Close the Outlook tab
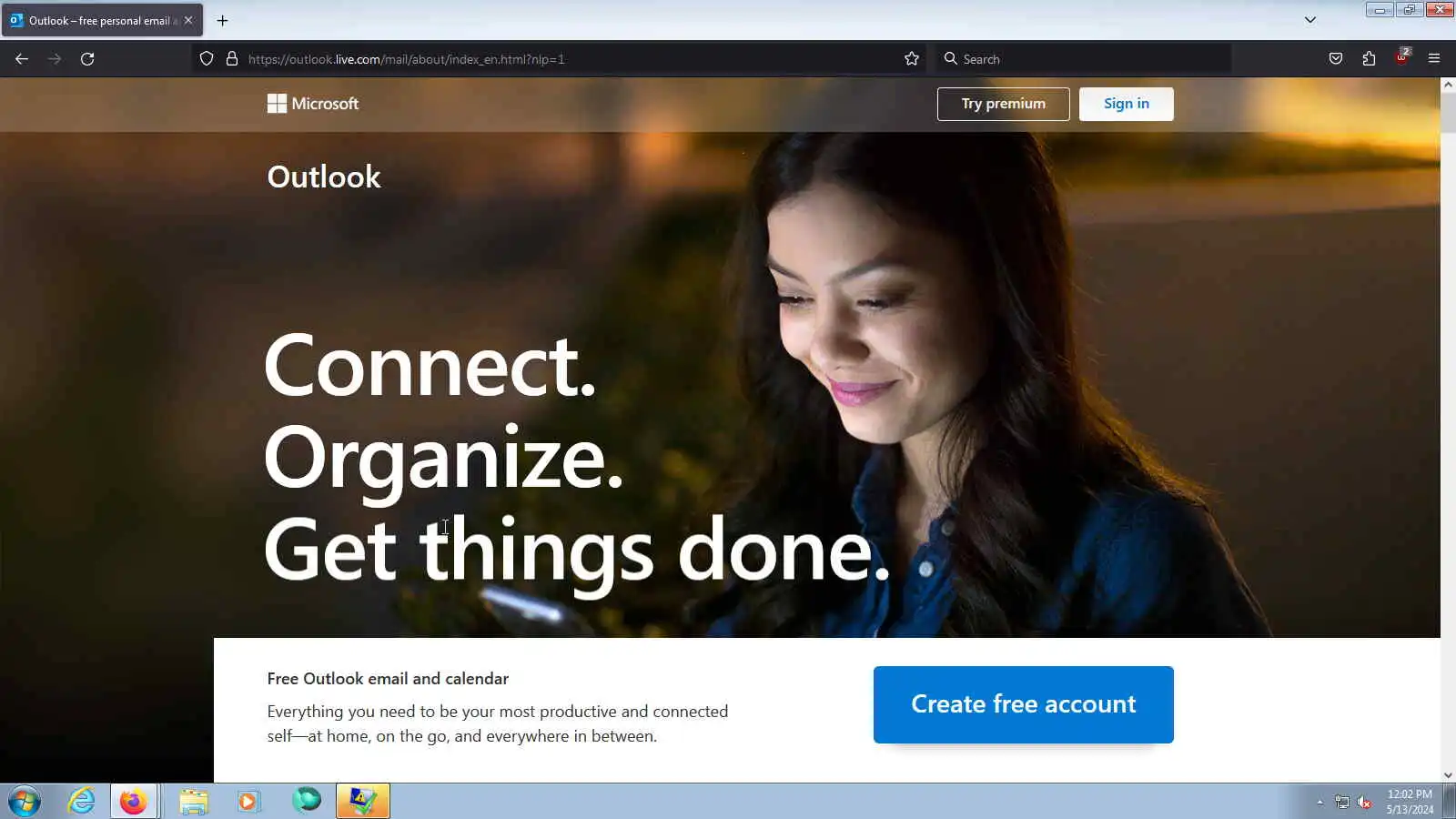The height and width of the screenshot is (819, 1456). point(188,20)
